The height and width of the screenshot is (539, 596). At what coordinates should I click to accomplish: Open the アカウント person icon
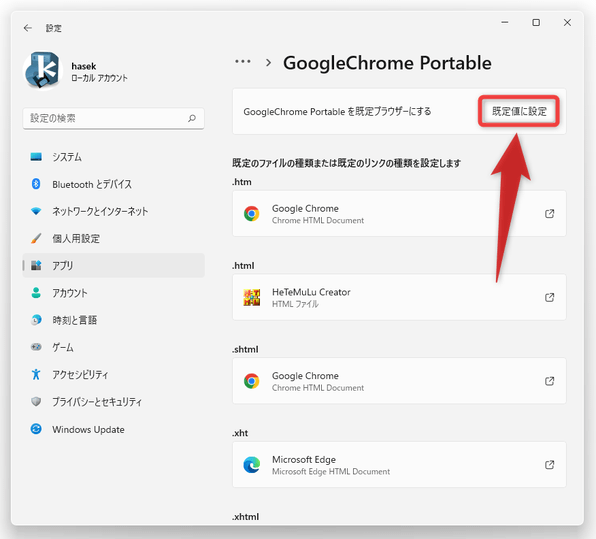tap(36, 293)
